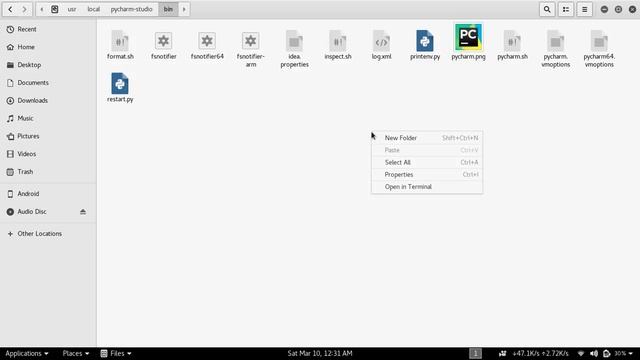Open Downloads in the sidebar
This screenshot has width=640, height=360.
pyautogui.click(x=48, y=100)
